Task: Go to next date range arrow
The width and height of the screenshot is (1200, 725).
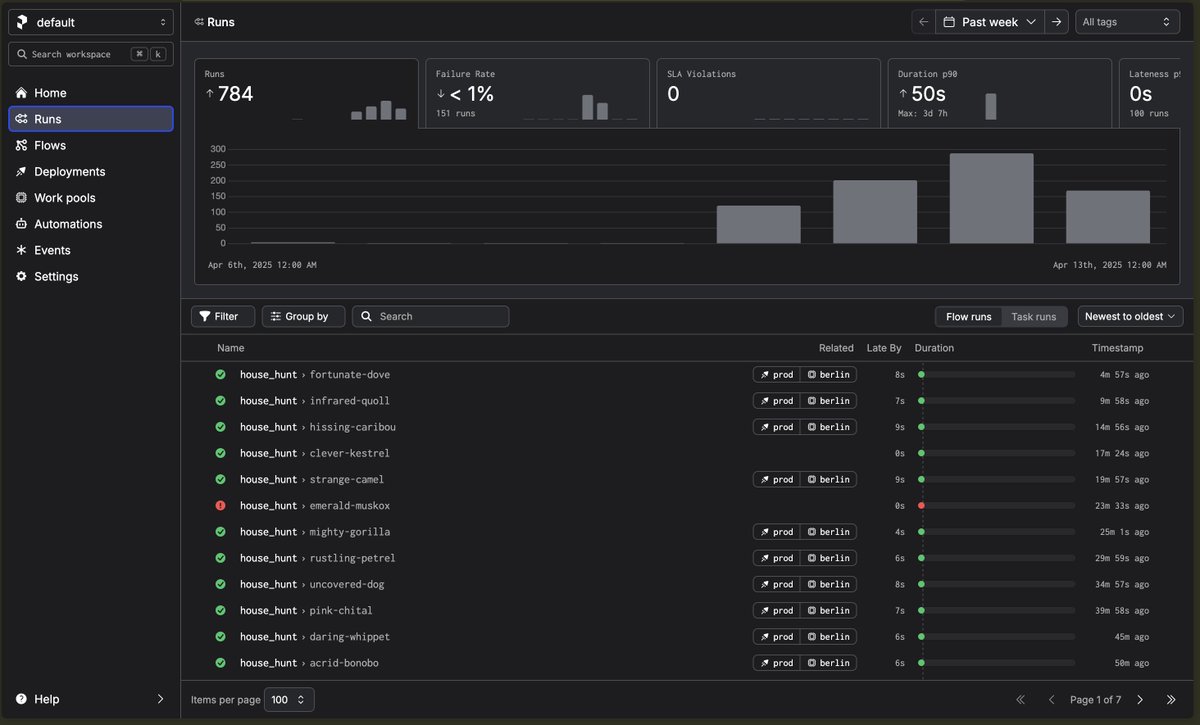Action: [1057, 22]
